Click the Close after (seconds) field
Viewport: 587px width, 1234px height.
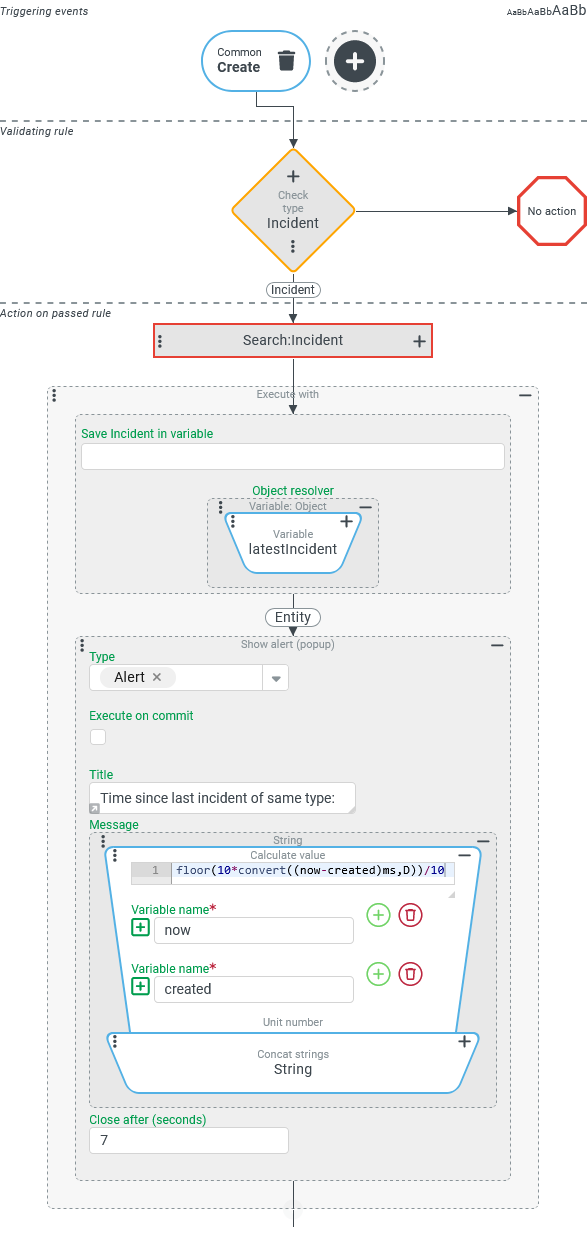tap(189, 1141)
